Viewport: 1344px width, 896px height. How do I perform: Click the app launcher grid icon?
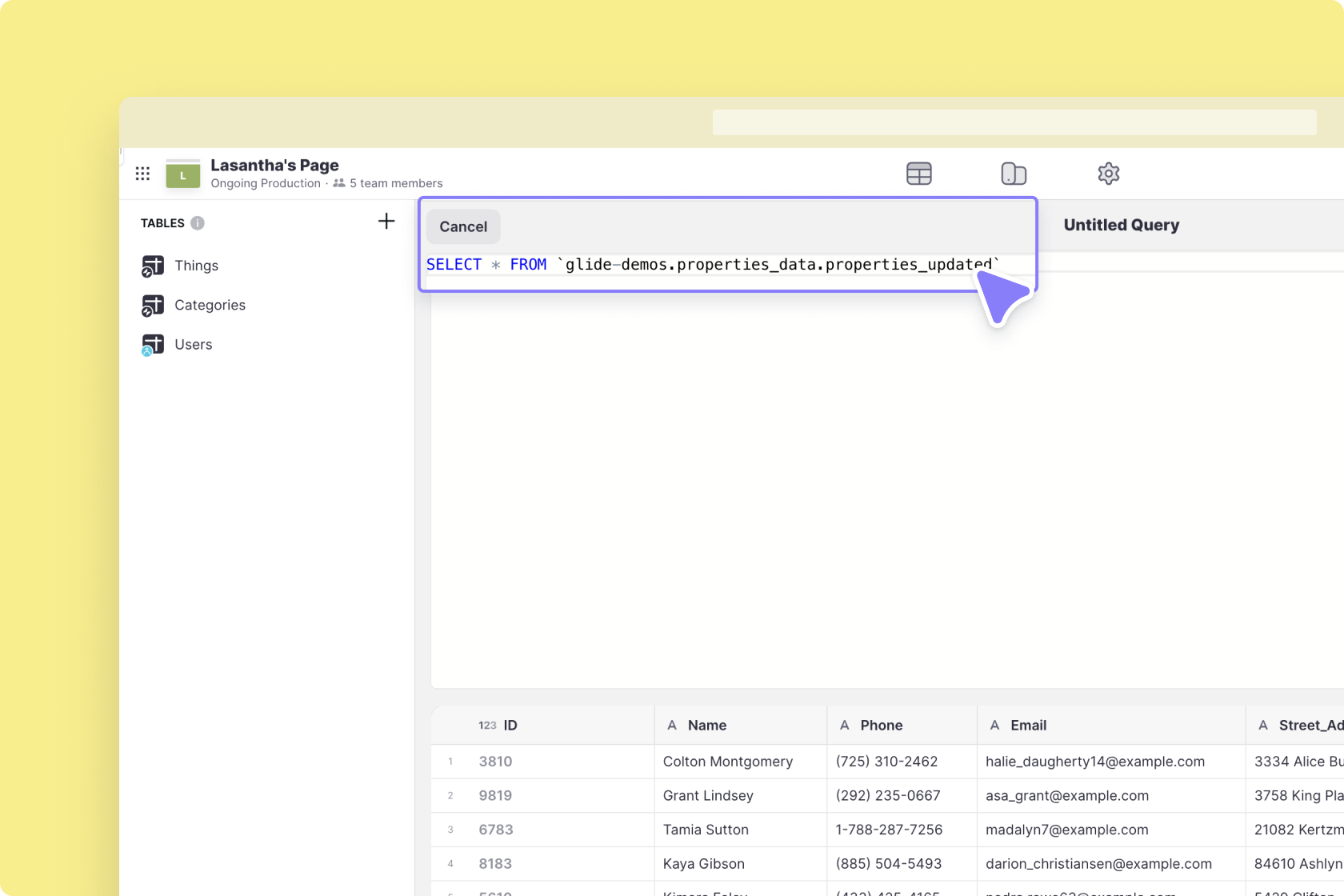click(x=142, y=174)
